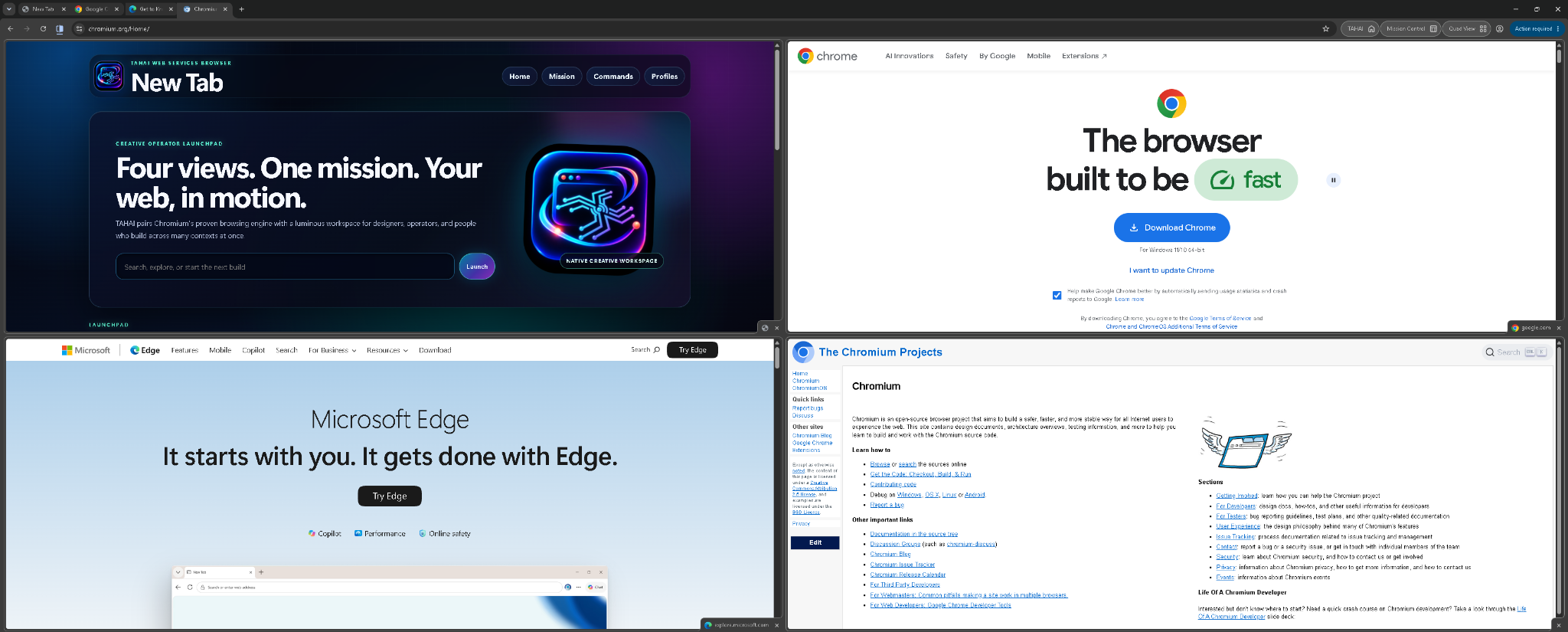Screen dimensions: 1568x632
Task: Click the Launch button
Action: (x=477, y=267)
